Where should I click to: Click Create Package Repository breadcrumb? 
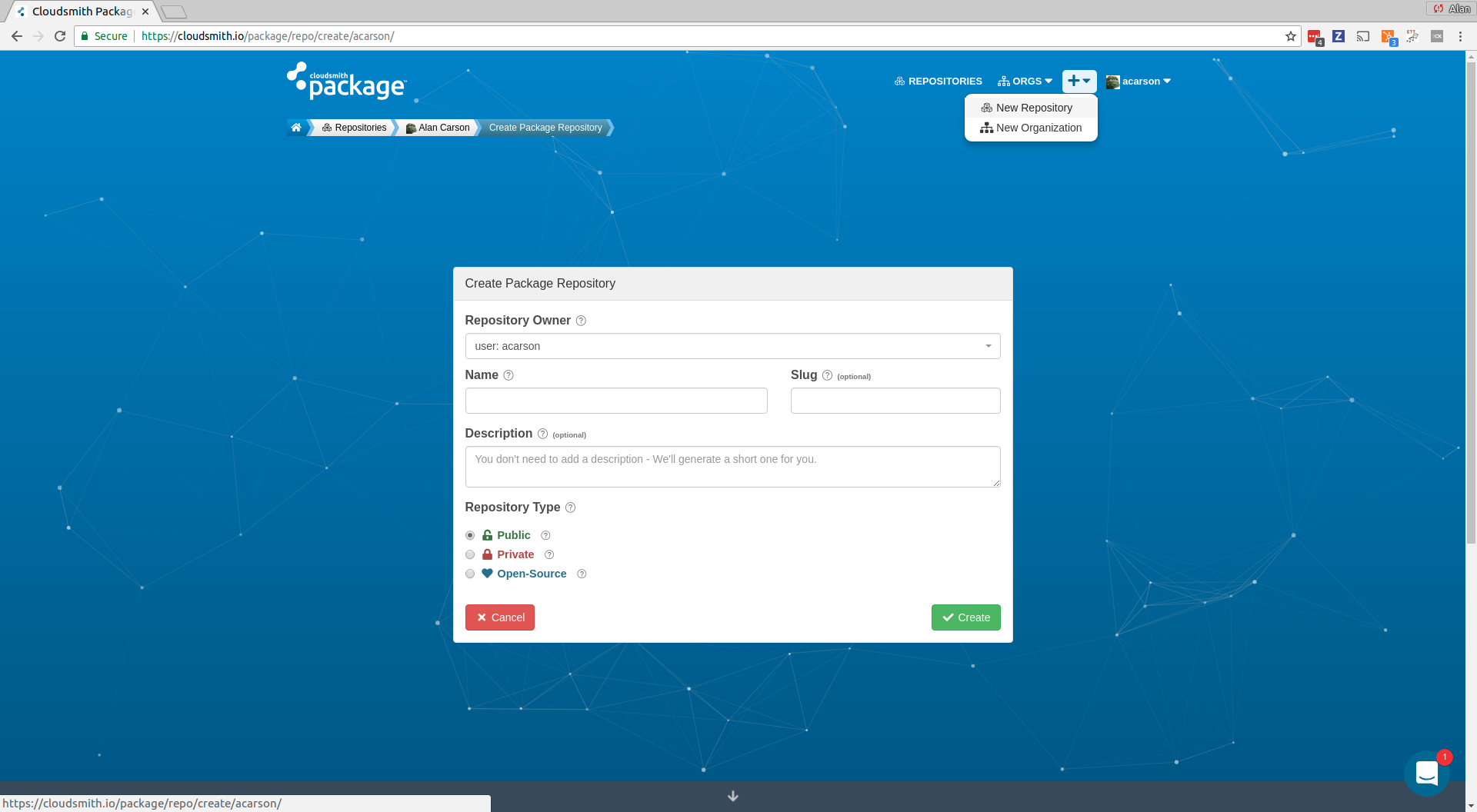tap(545, 128)
